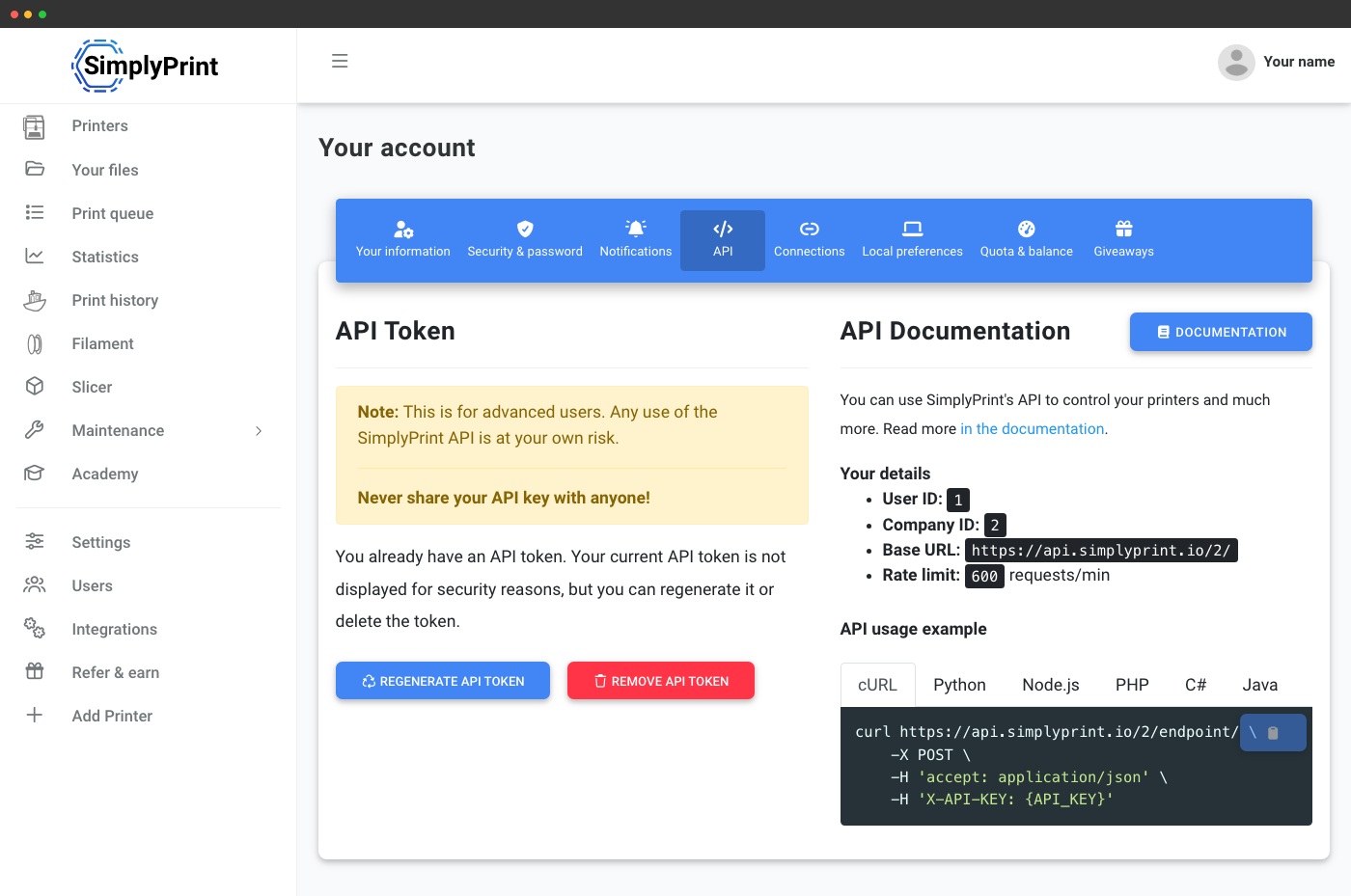
Task: Go to the Connections tab
Action: pyautogui.click(x=810, y=240)
